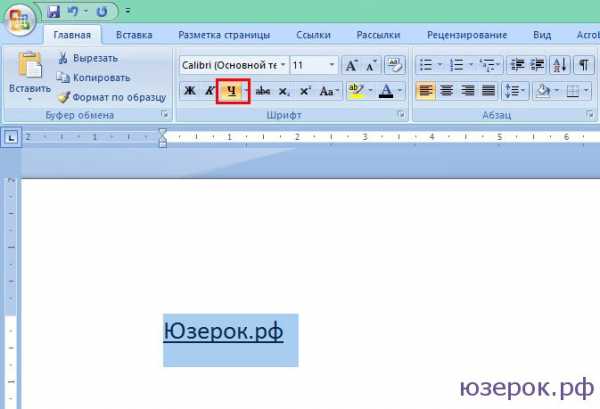Apply the font color A
Image resolution: width=600 pixels, height=409 pixels.
click(386, 91)
